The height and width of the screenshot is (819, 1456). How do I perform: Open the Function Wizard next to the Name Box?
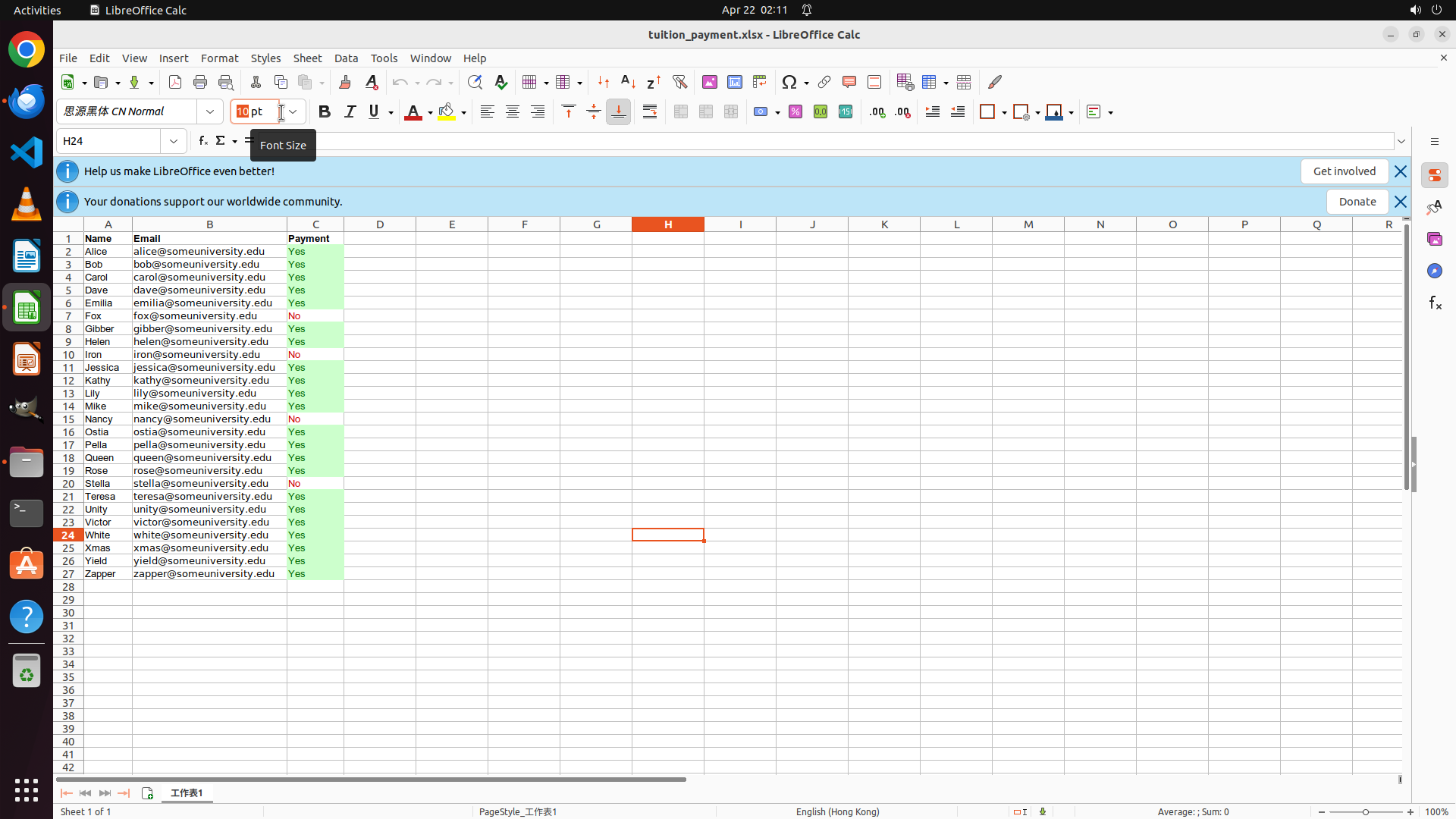click(x=202, y=141)
